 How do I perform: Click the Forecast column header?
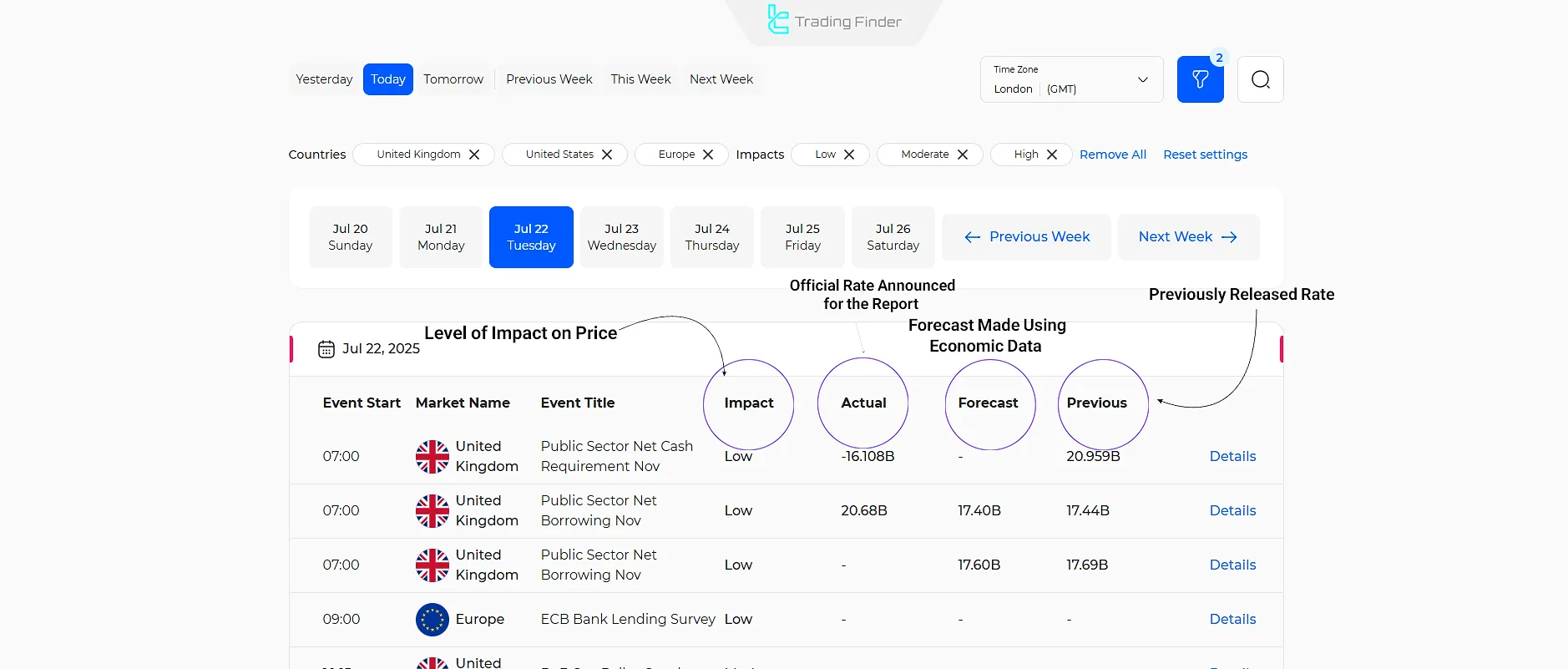pos(988,403)
